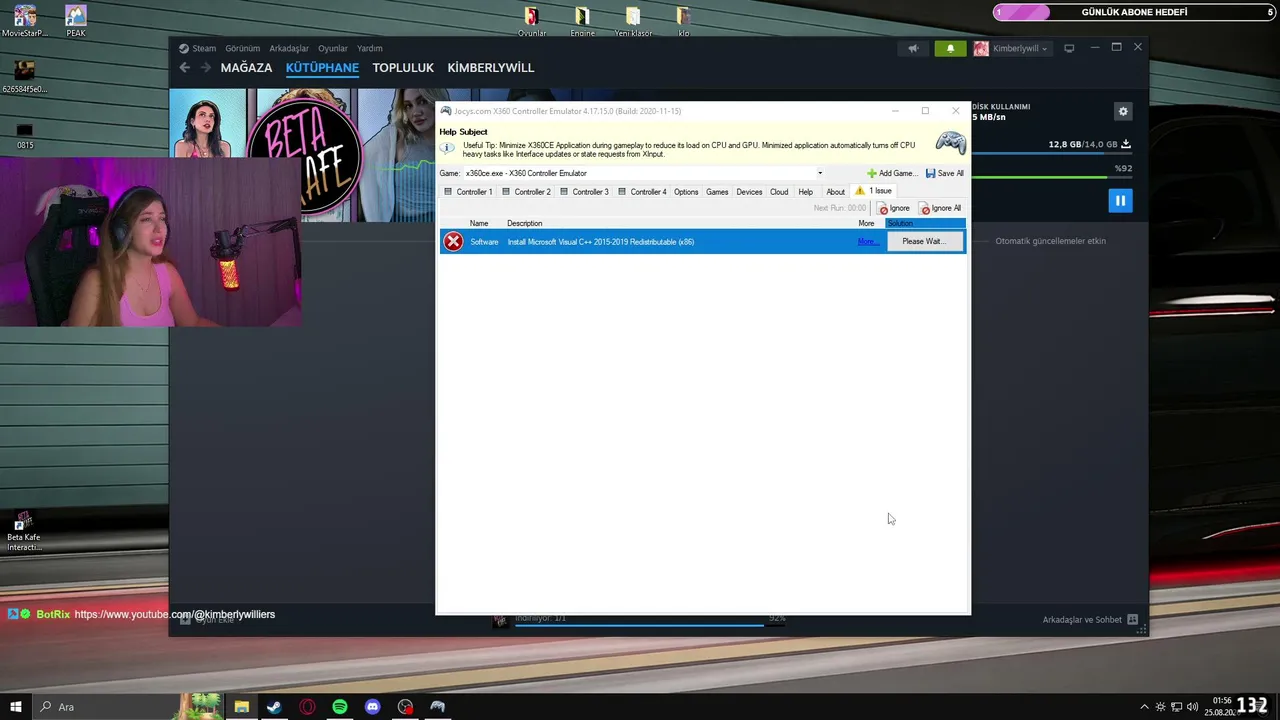
Task: Open the Cloud tab in X360CE
Action: [x=779, y=191]
